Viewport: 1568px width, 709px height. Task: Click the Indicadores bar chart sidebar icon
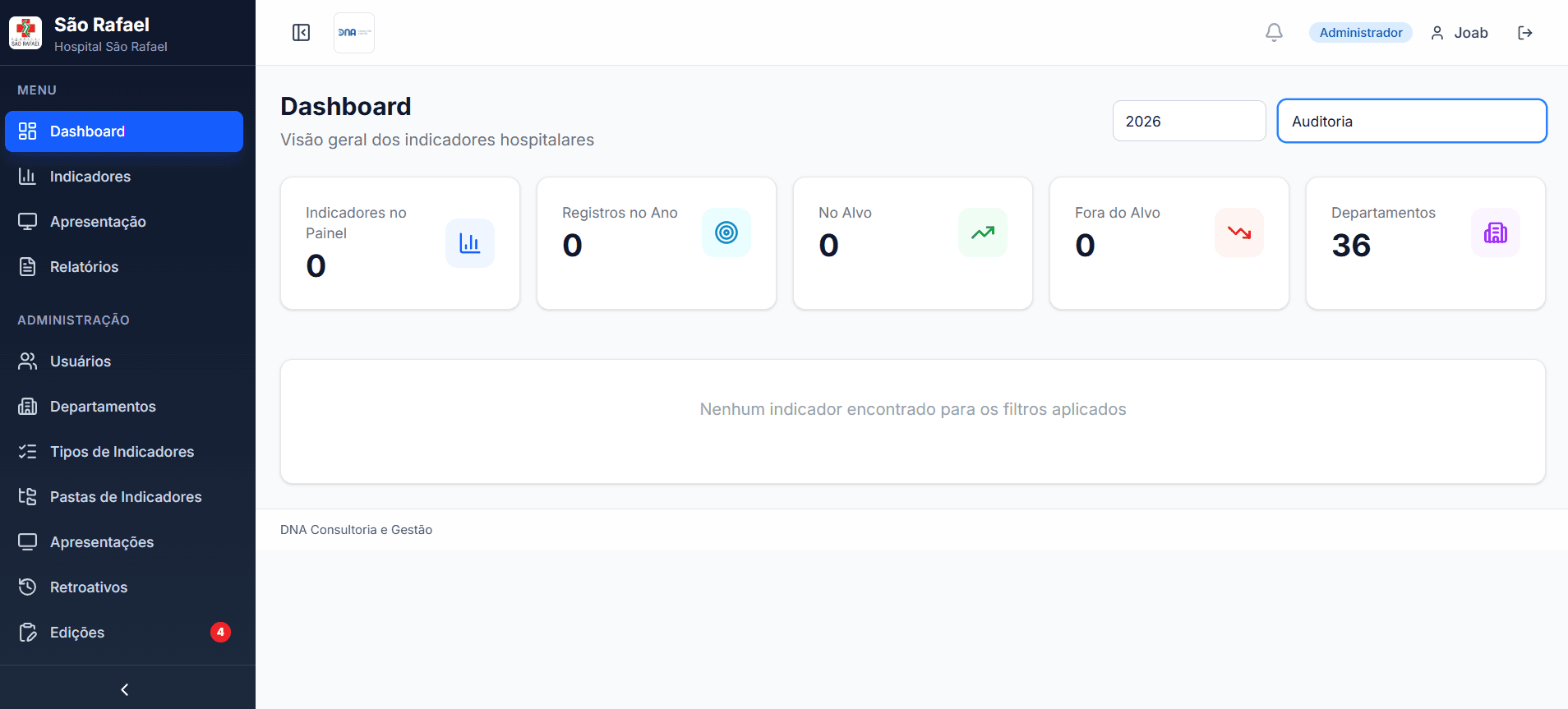tap(28, 177)
